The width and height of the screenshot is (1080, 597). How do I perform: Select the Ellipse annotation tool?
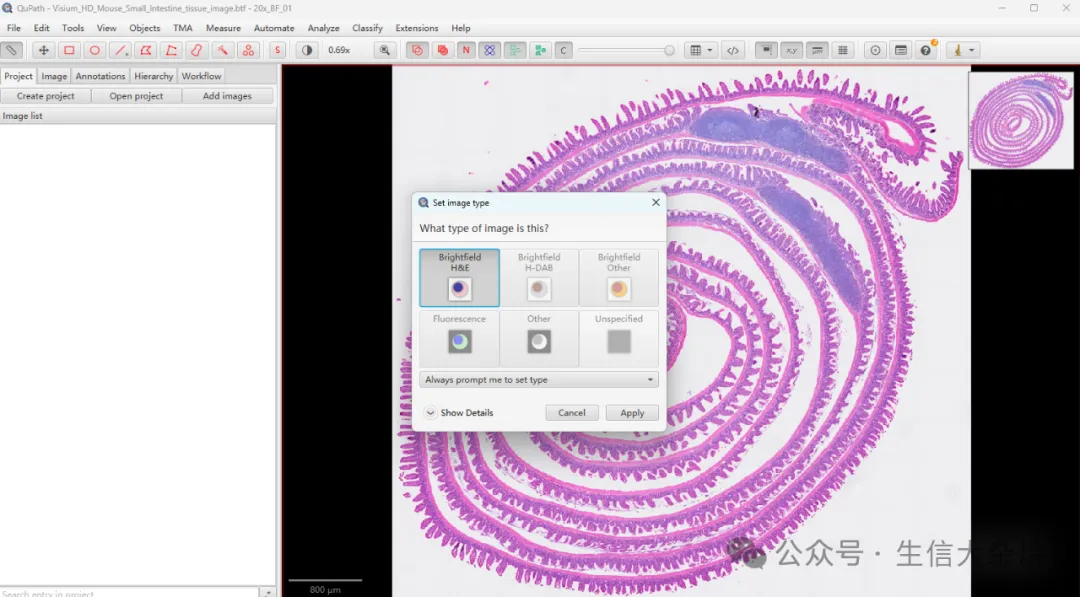[94, 50]
